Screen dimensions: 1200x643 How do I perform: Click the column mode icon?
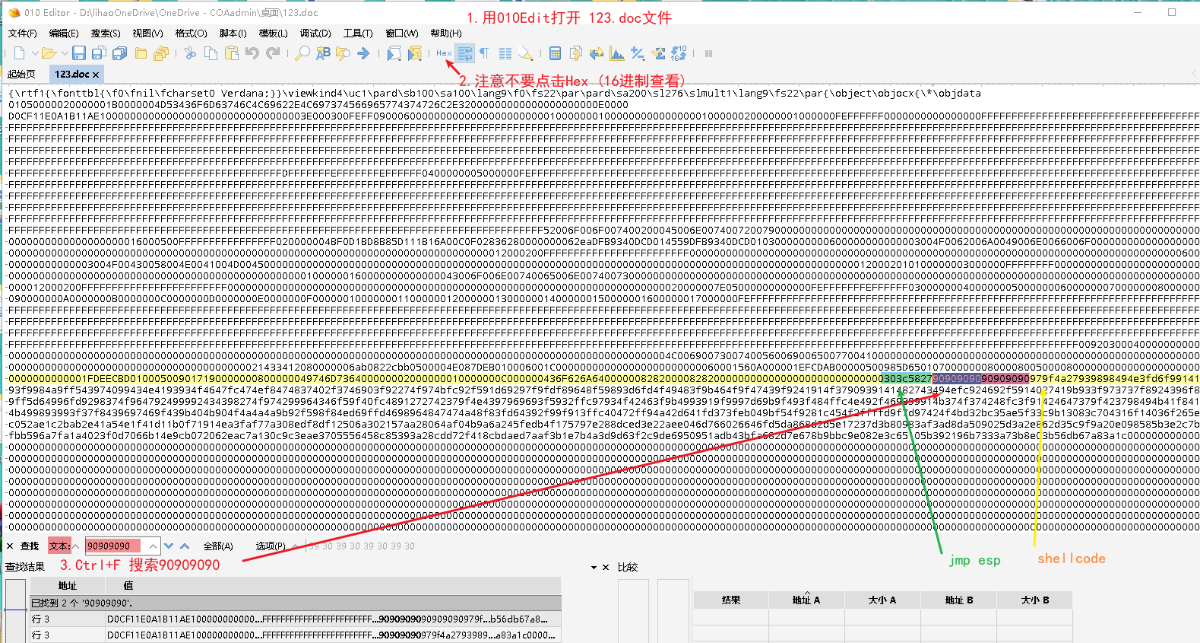[505, 52]
